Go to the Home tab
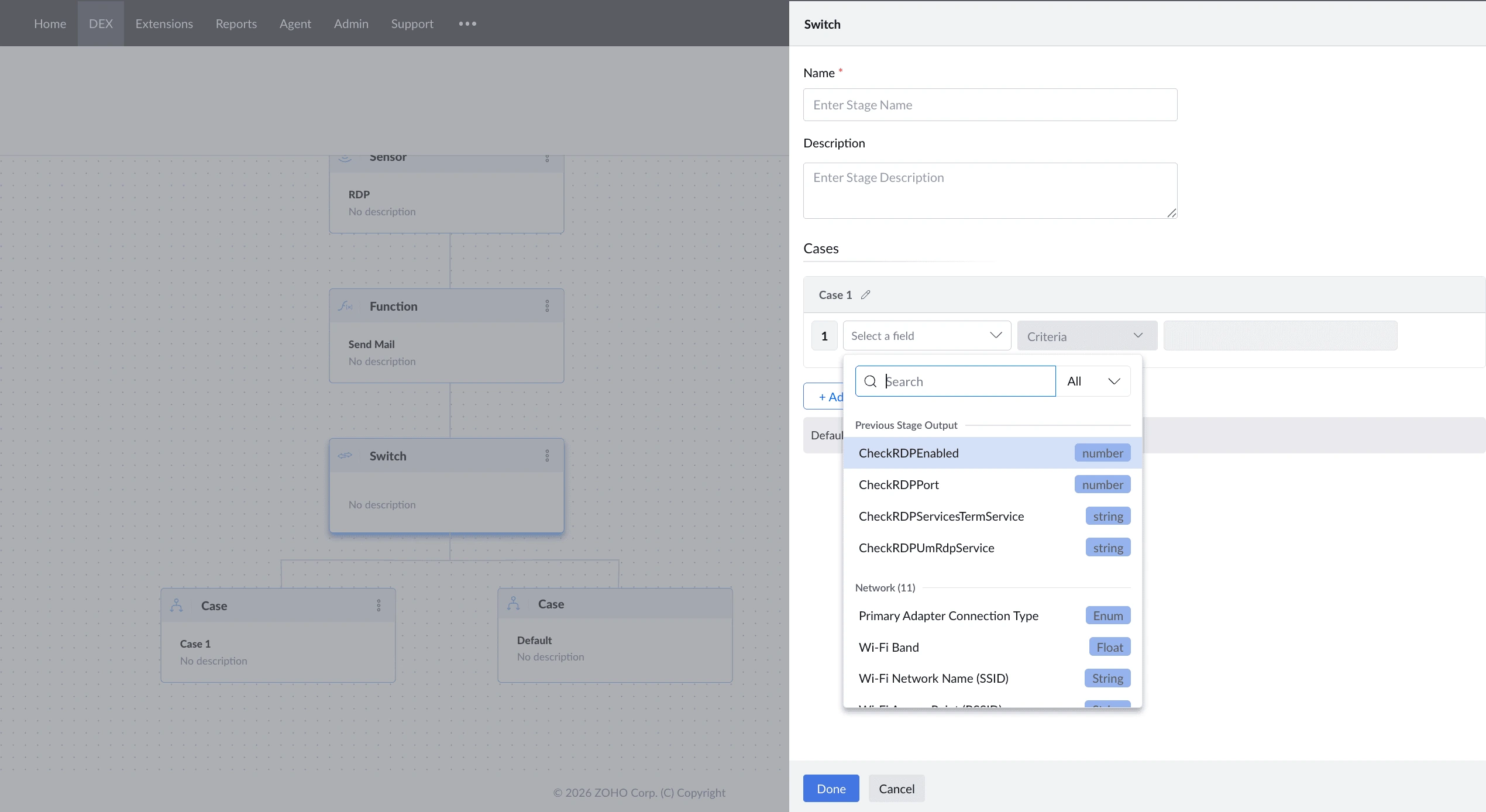Screen dimensions: 1486x812 (50, 23)
